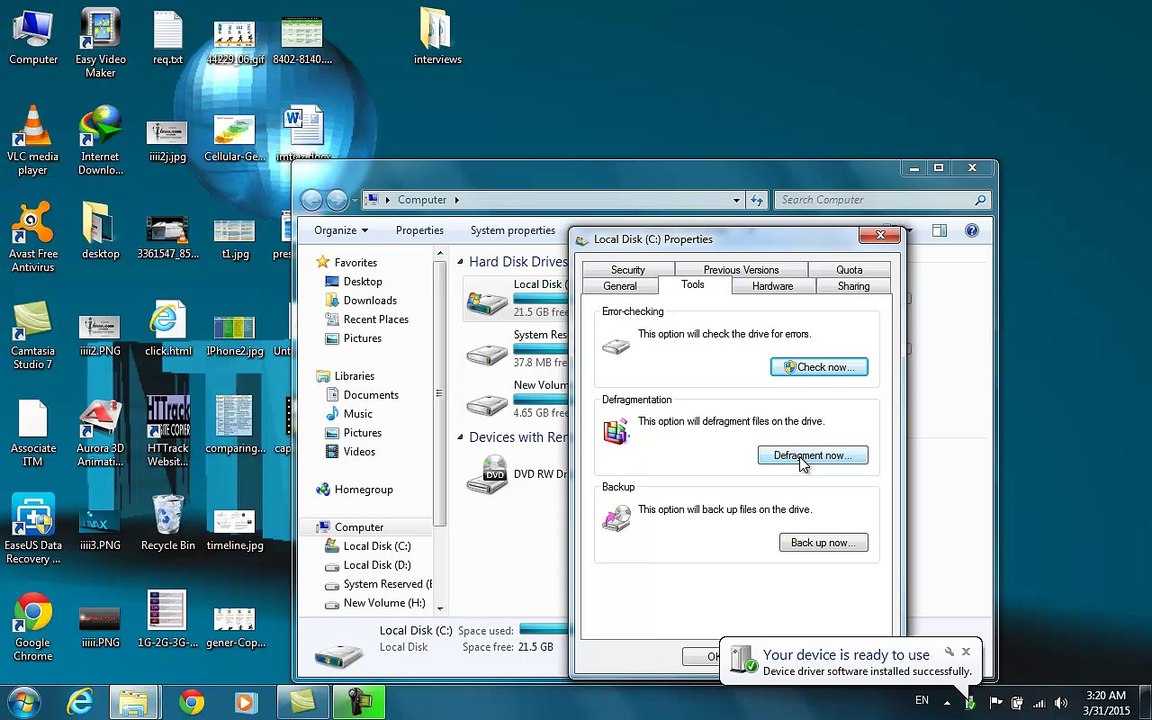Click the Check now button
Viewport: 1152px width, 720px height.
pyautogui.click(x=819, y=367)
